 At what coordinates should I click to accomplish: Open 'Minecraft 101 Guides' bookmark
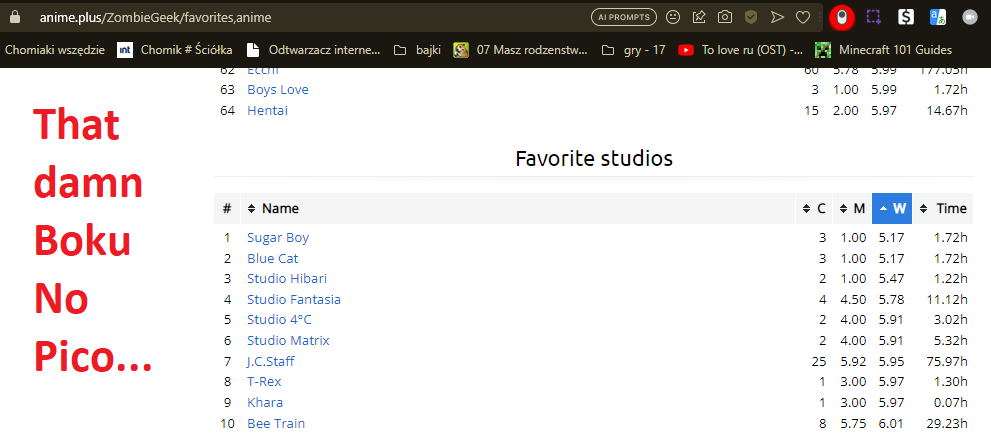pyautogui.click(x=883, y=49)
